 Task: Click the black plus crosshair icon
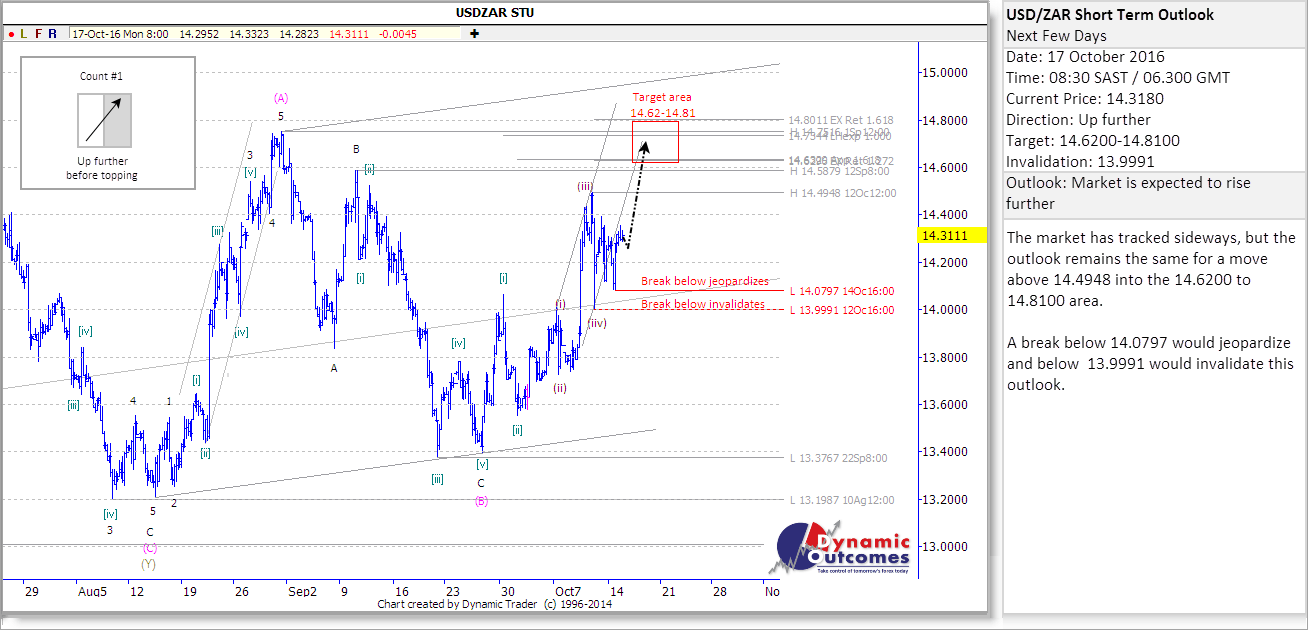473,34
